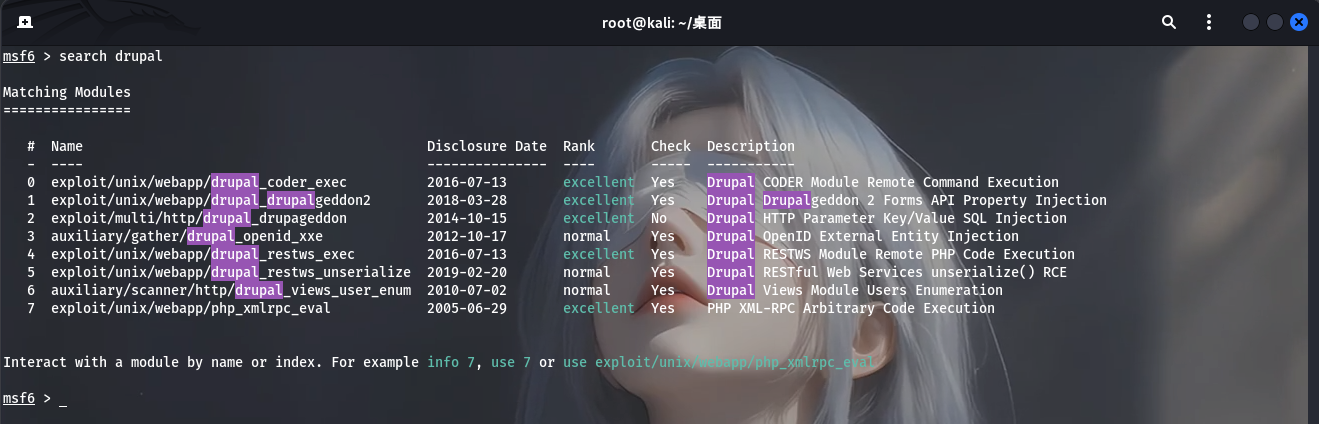The width and height of the screenshot is (1319, 424).
Task: Click module exploit/unix/webapp/php_xmlrpc_eval in table
Action: (191, 308)
